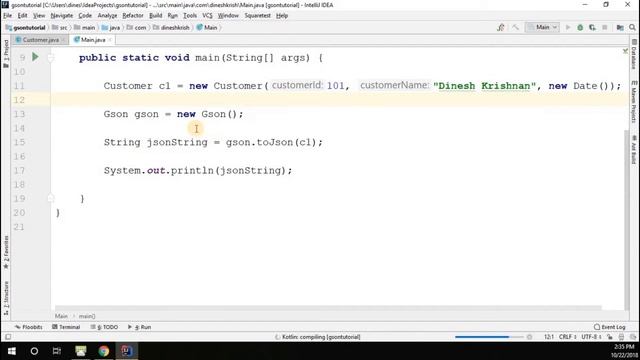Switch to Chrome in taskbar
Screen dimensions: 640x360
pyautogui.click(x=104, y=351)
